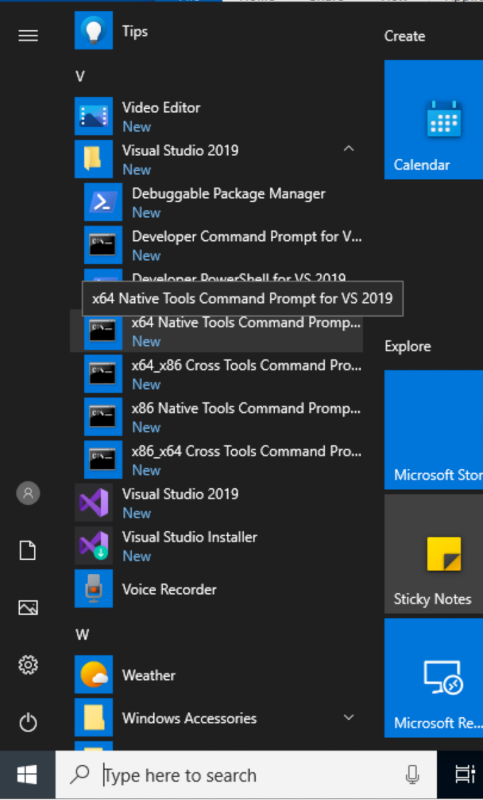
Task: Open Documents from the Start sidebar
Action: pyautogui.click(x=28, y=551)
